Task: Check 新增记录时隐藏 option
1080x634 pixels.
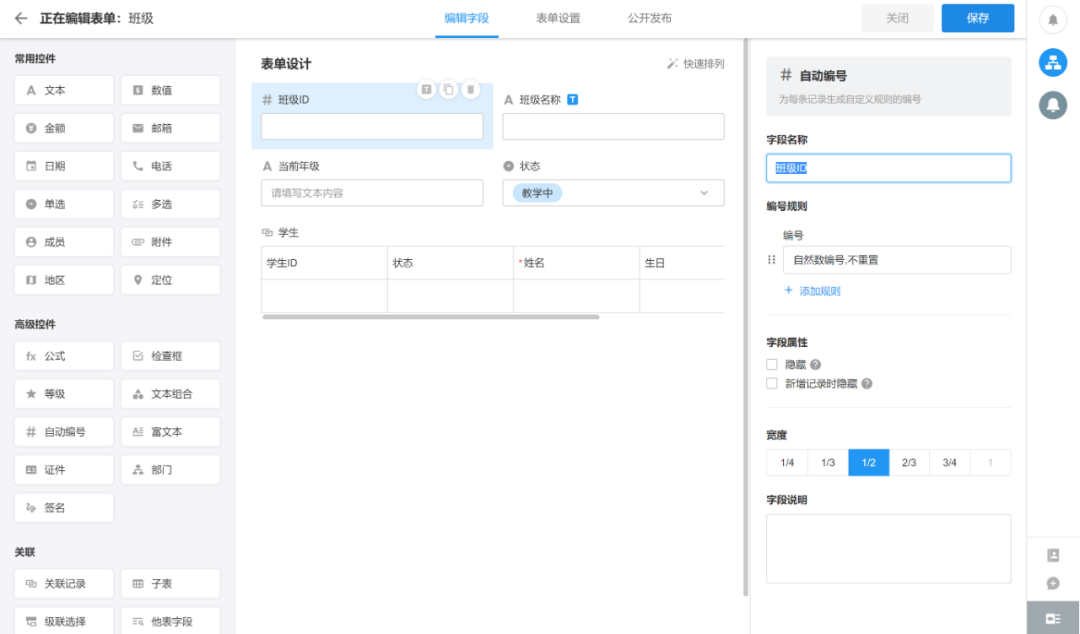Action: point(772,383)
